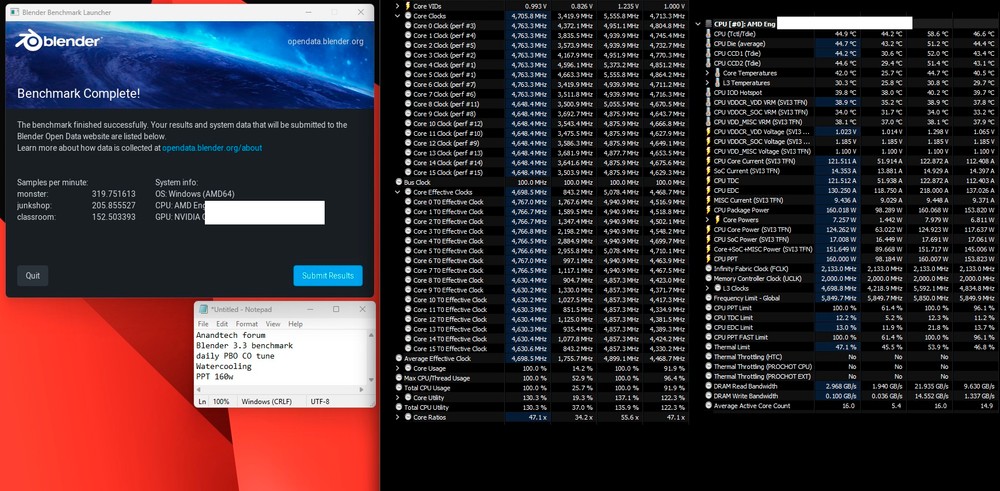Click the Blender logo in the launcher header

[x=58, y=41]
